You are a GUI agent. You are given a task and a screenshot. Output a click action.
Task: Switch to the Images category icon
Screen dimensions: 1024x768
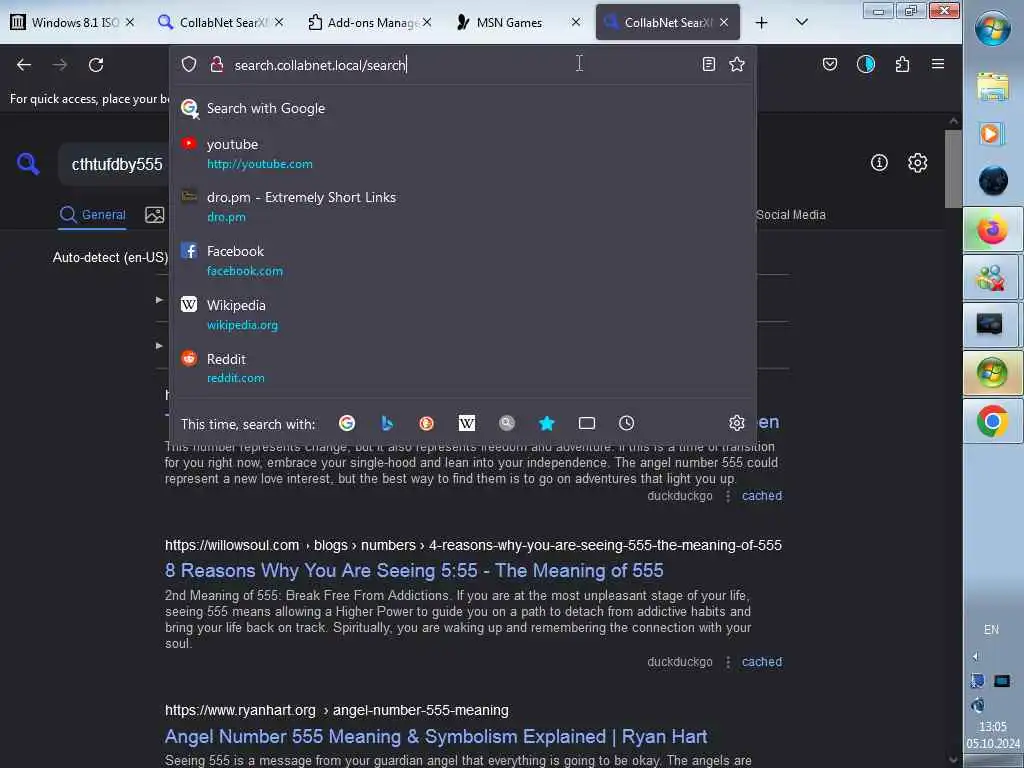pyautogui.click(x=155, y=215)
